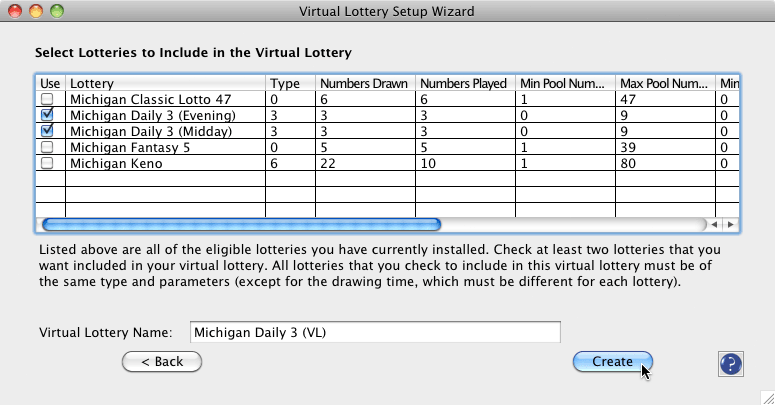Go back with the < Back button
Viewport: 775px width, 405px height.
pyautogui.click(x=162, y=361)
